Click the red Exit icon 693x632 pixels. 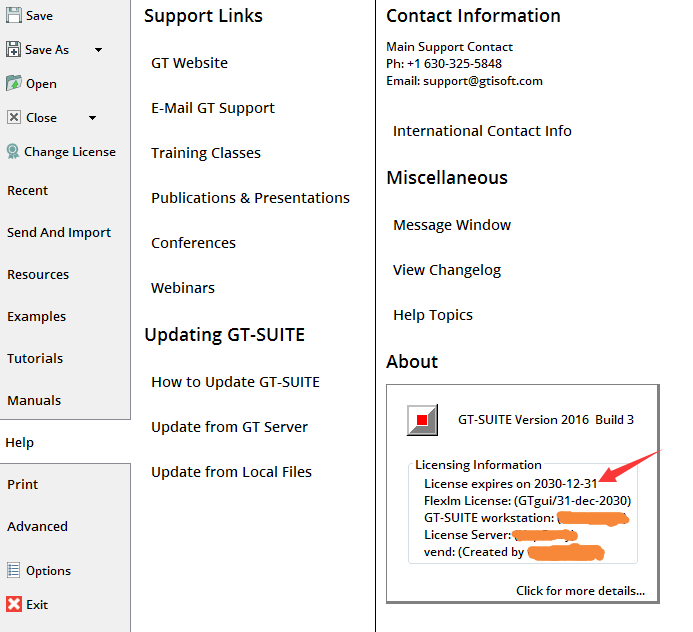[x=14, y=604]
